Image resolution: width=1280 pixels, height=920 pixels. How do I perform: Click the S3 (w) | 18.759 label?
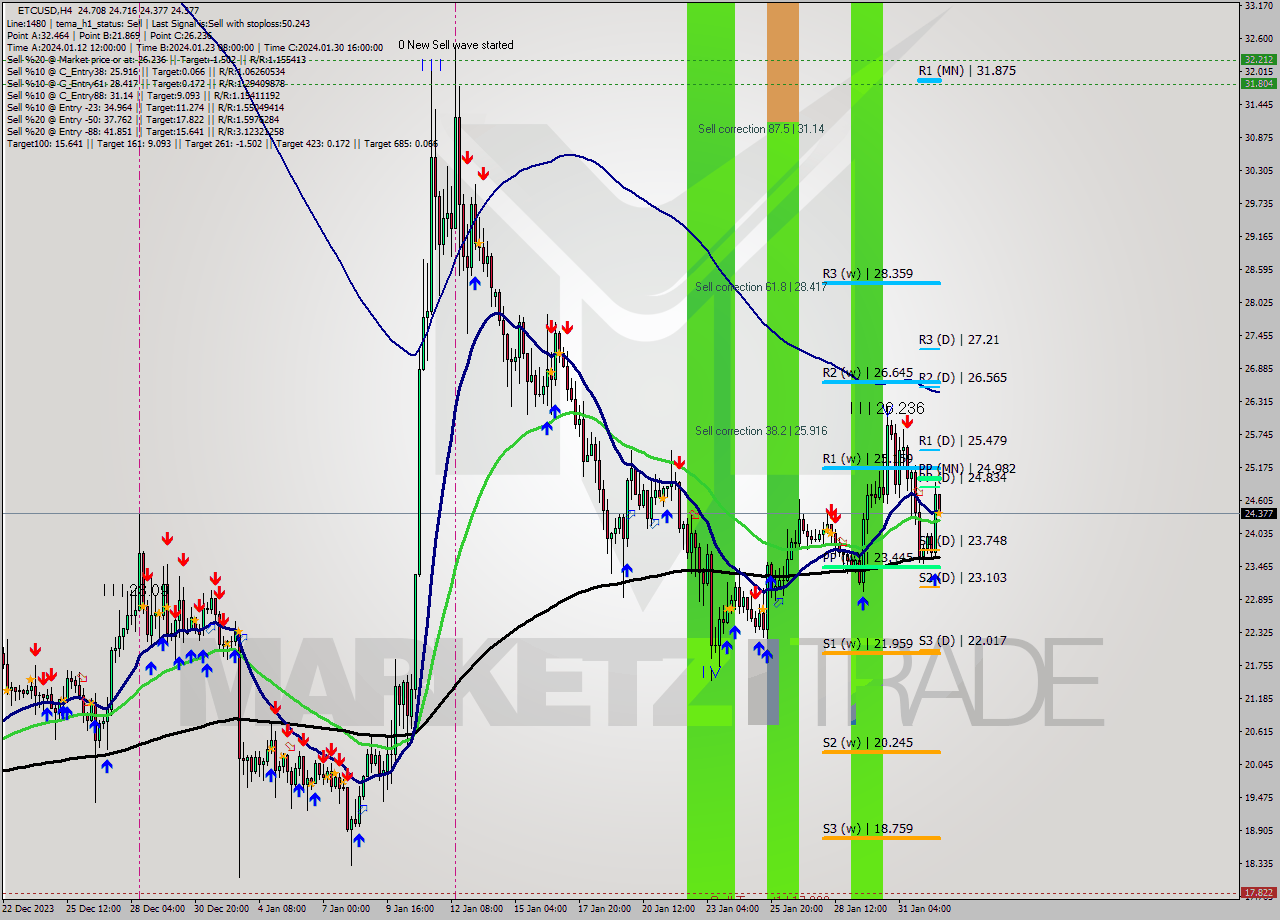point(867,829)
